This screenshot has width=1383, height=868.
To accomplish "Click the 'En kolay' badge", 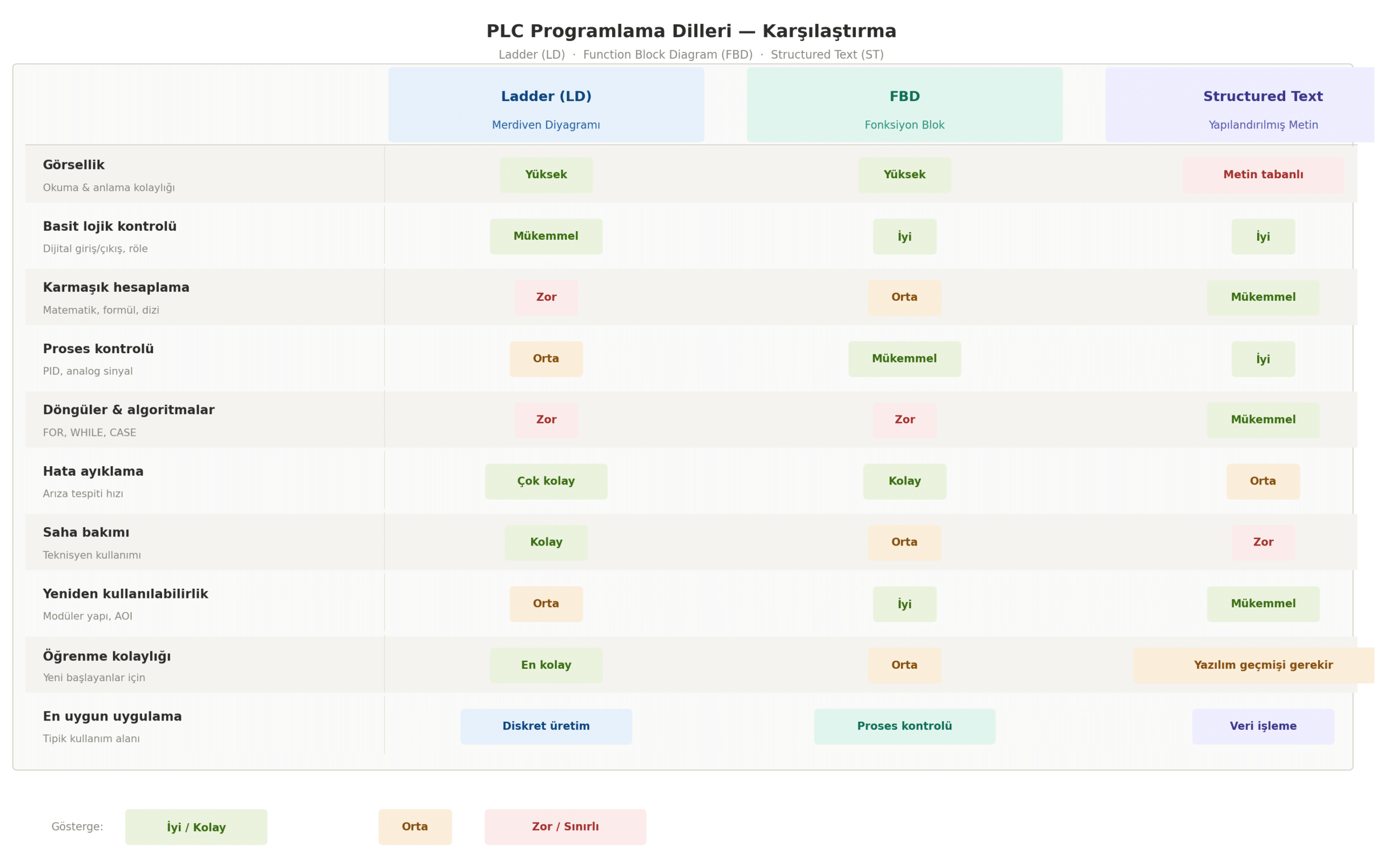I will [x=546, y=665].
